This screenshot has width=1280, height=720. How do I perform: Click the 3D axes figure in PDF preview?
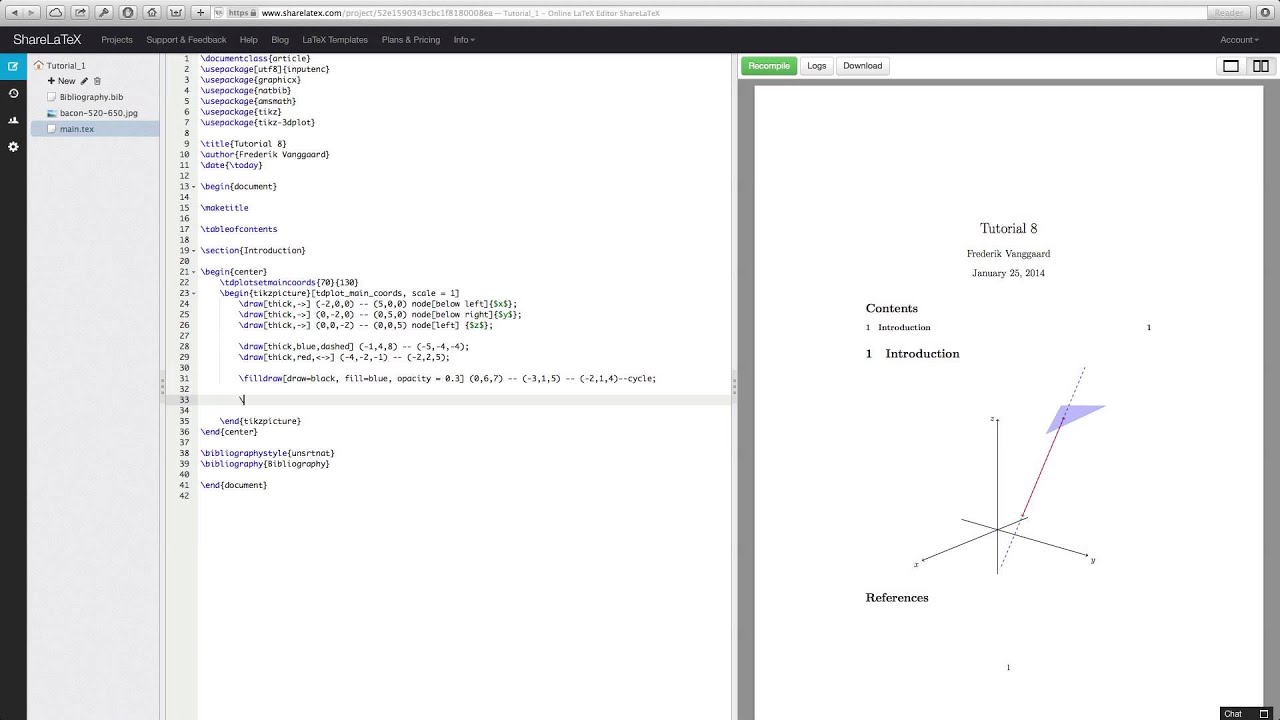pyautogui.click(x=1008, y=470)
